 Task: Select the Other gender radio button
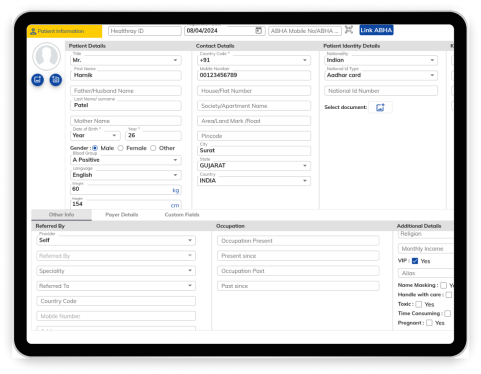pyautogui.click(x=153, y=148)
